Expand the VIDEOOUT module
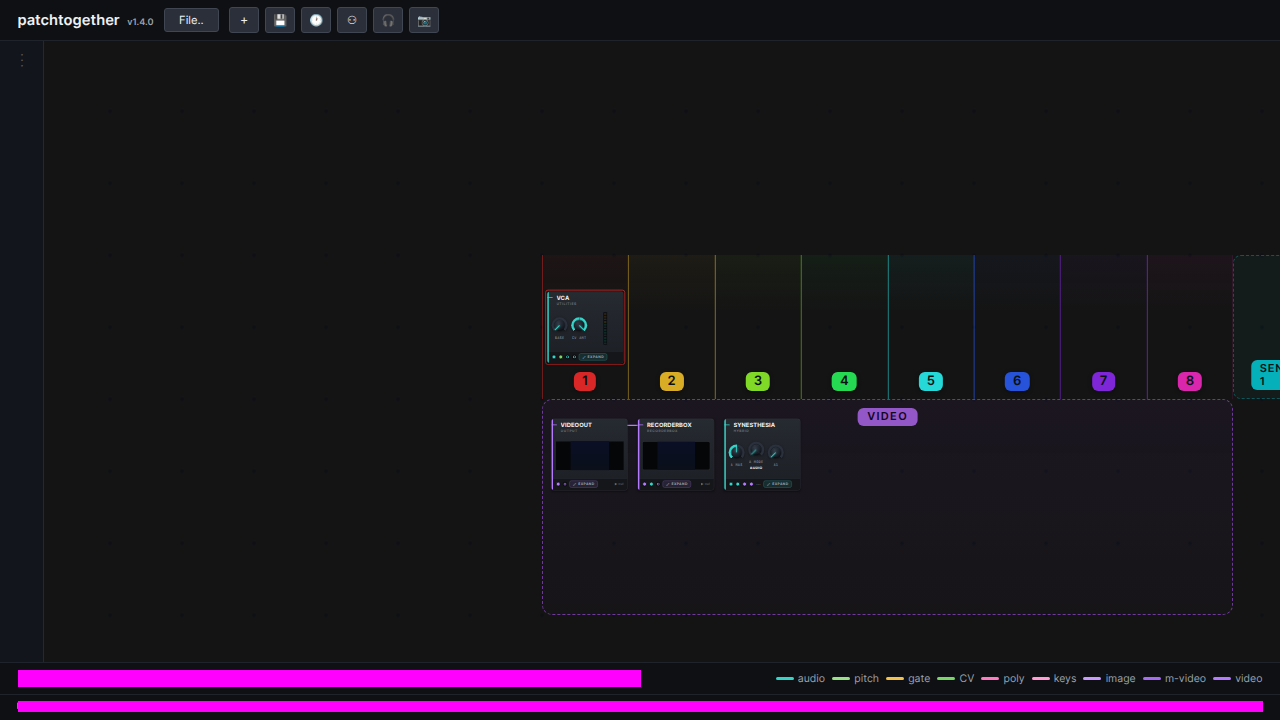Screen dimensions: 1280x720 [x=583, y=484]
